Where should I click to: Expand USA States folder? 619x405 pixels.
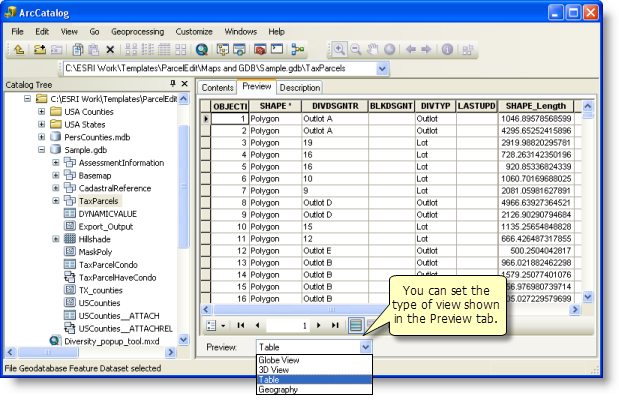click(x=41, y=124)
